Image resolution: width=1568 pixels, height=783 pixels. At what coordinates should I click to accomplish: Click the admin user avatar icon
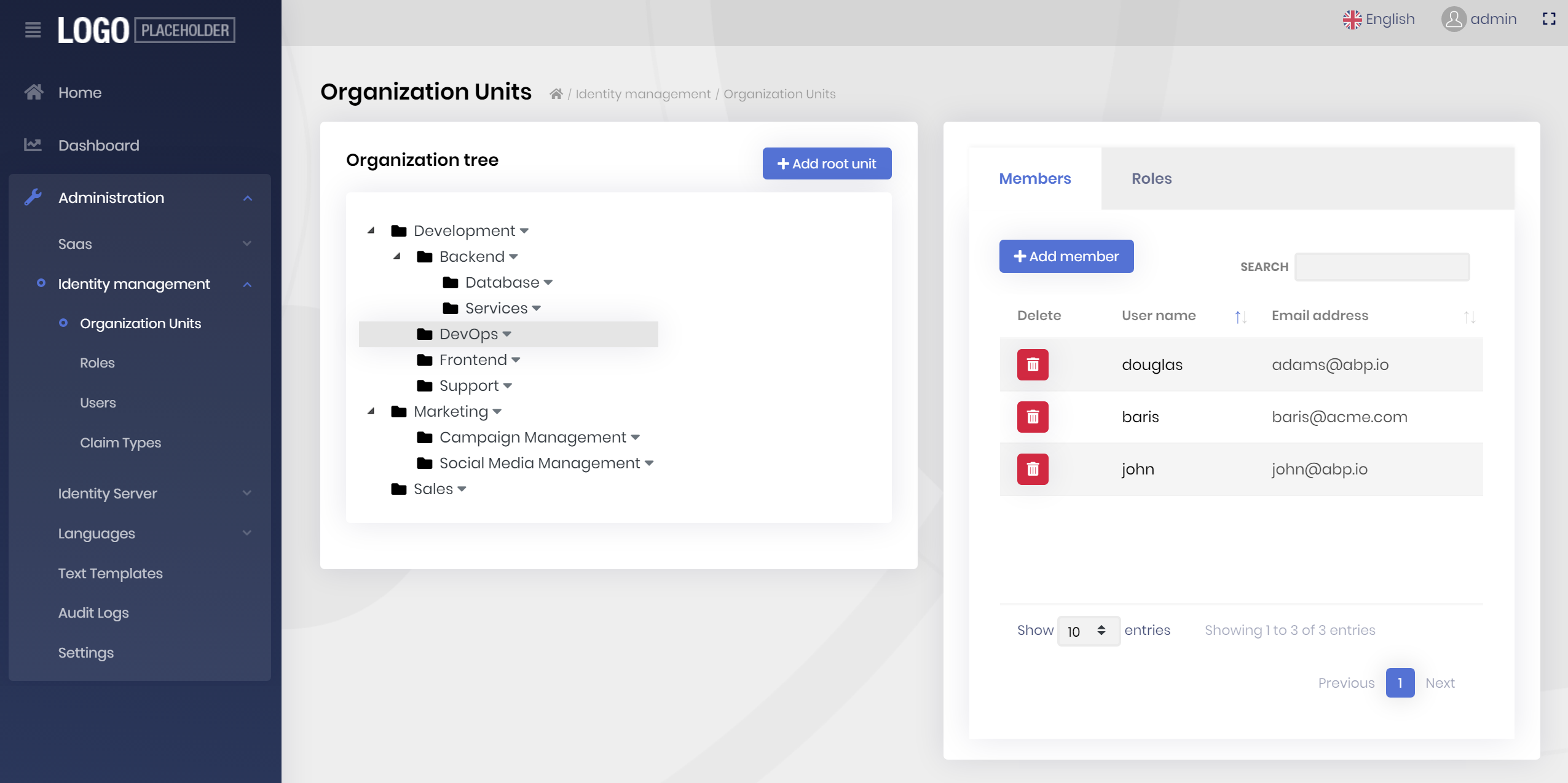[x=1453, y=19]
